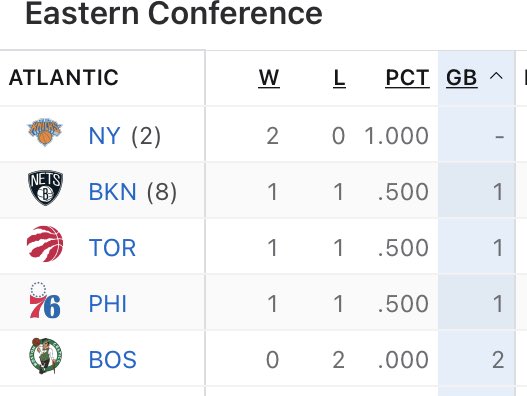Select the Knicks 1.000 percentage cell
The height and width of the screenshot is (396, 527).
(397, 136)
